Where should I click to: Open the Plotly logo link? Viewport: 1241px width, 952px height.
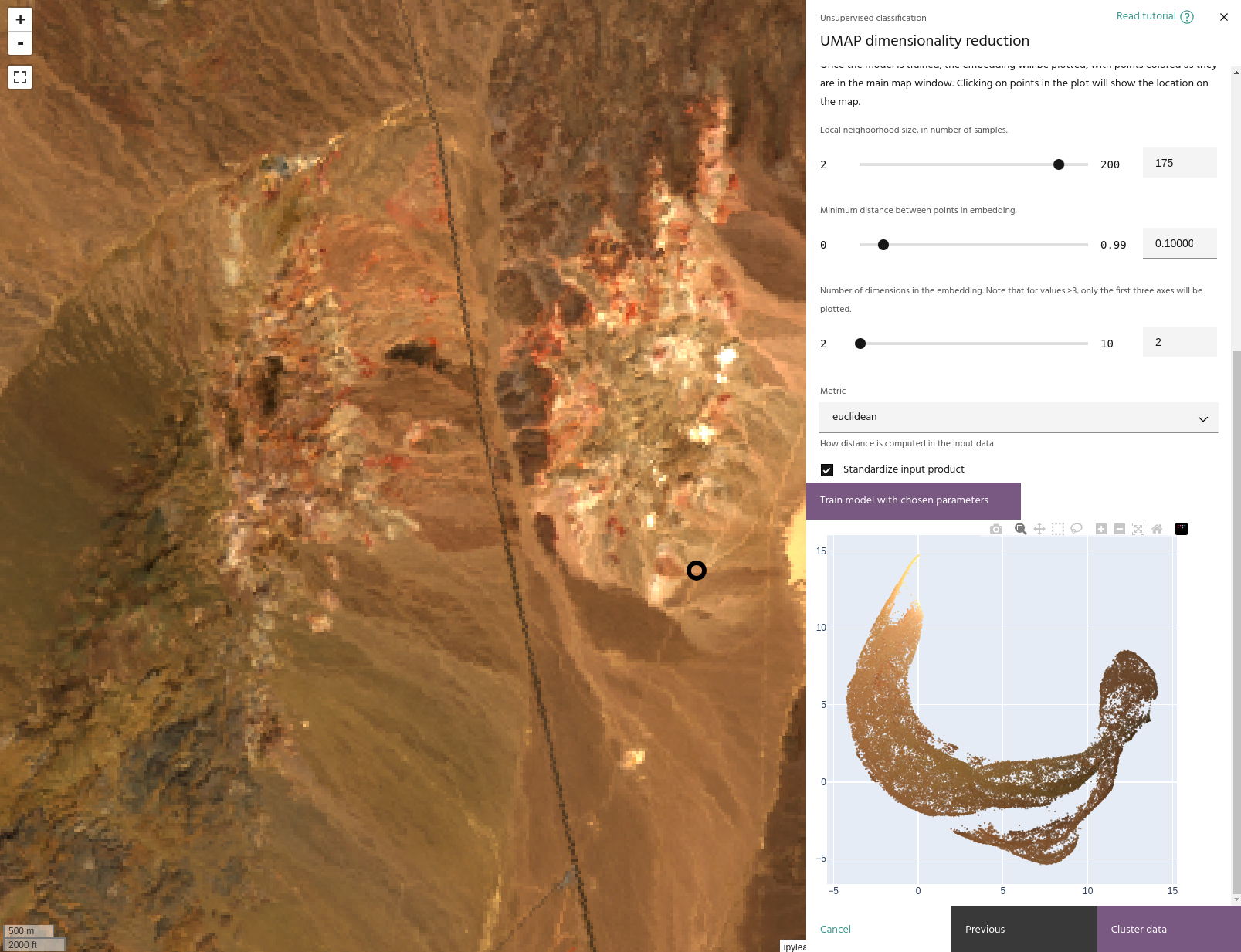point(1182,529)
